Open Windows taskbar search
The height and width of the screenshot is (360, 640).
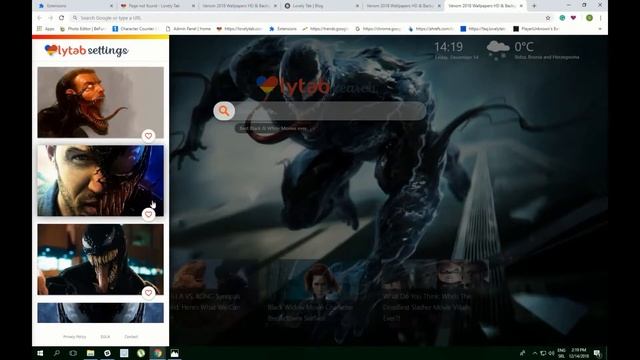pos(57,353)
